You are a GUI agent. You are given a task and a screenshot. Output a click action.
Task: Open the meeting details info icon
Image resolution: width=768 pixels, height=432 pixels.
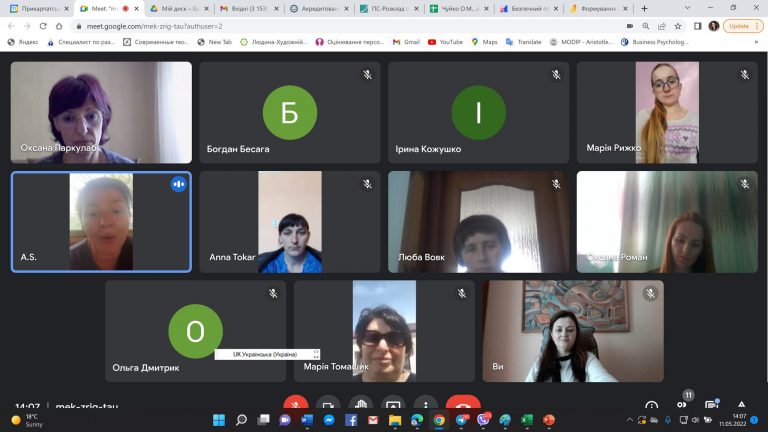tap(652, 405)
